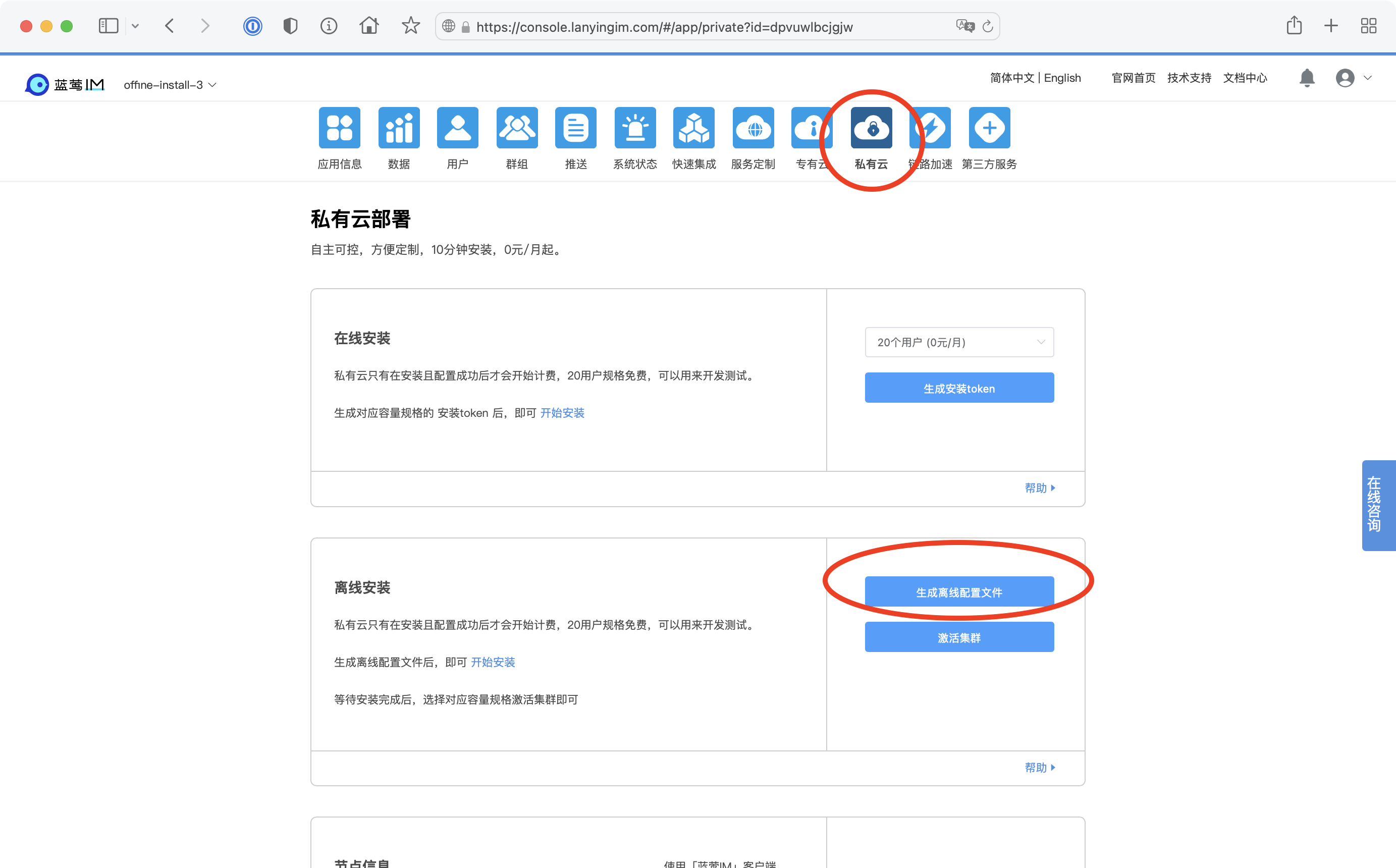Open the 应用信息 app info icon

(x=339, y=128)
